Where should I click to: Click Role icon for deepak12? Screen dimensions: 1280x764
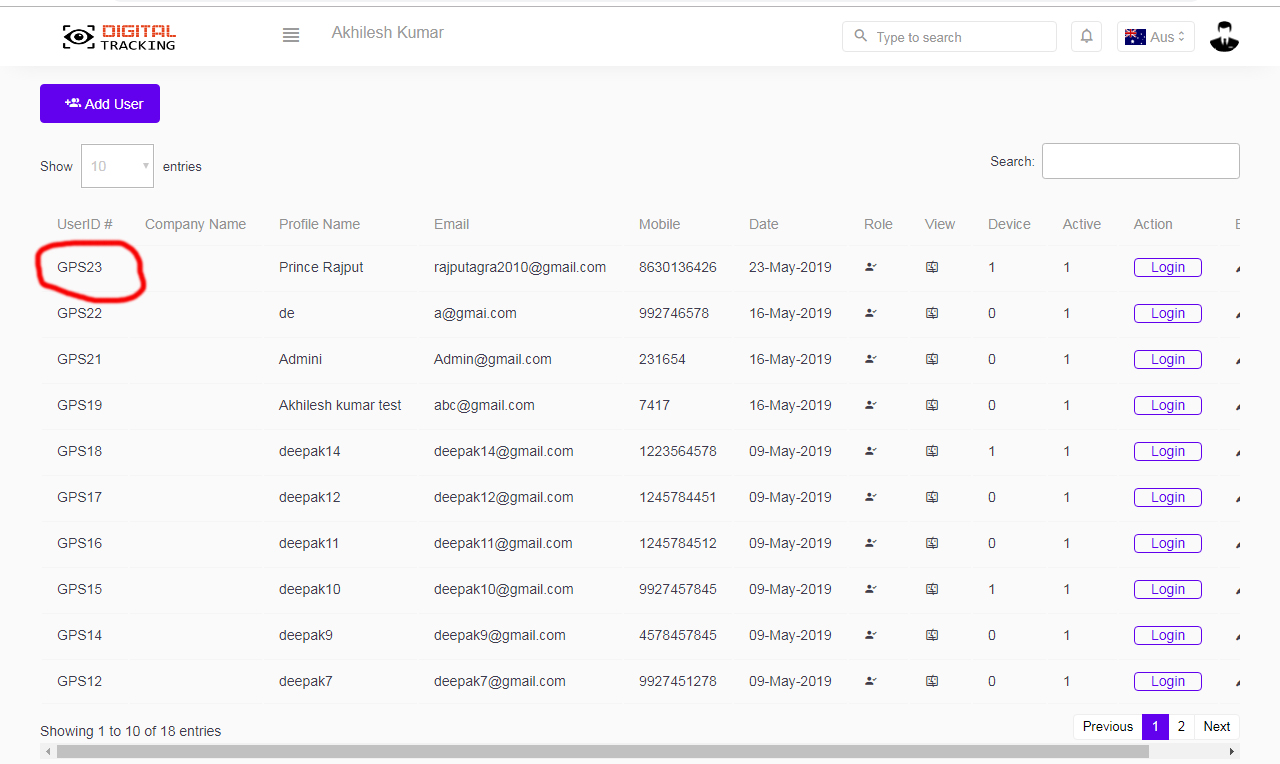(871, 497)
